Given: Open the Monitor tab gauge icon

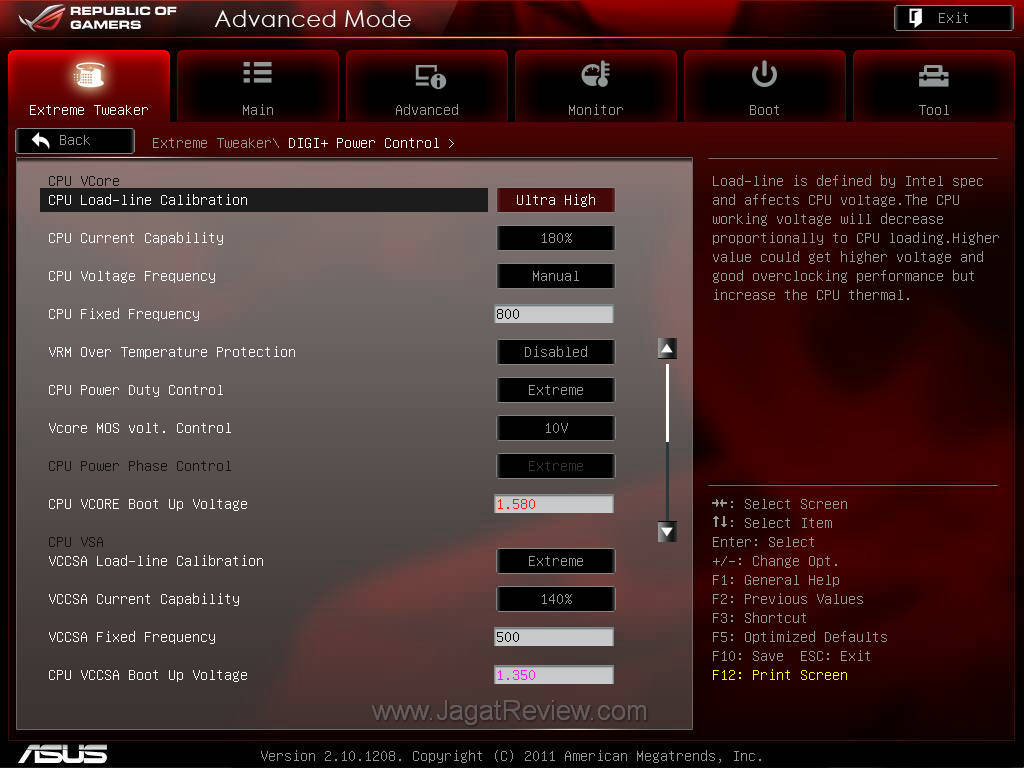Looking at the screenshot, I should (x=596, y=75).
